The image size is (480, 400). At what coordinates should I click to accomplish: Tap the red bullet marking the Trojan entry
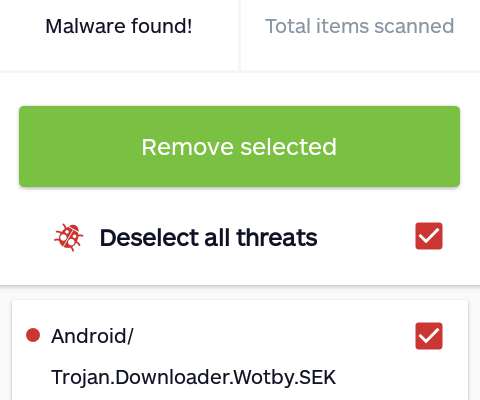33,335
